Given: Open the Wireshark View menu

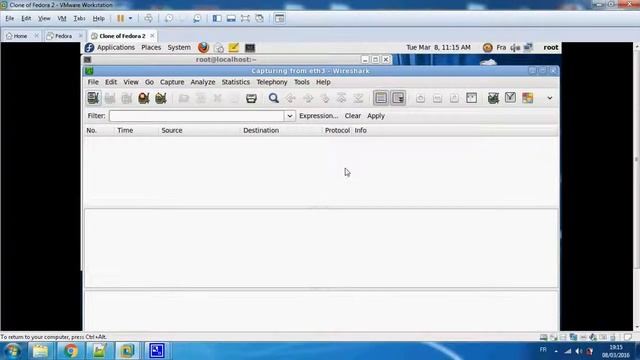Looking at the screenshot, I should (x=131, y=82).
